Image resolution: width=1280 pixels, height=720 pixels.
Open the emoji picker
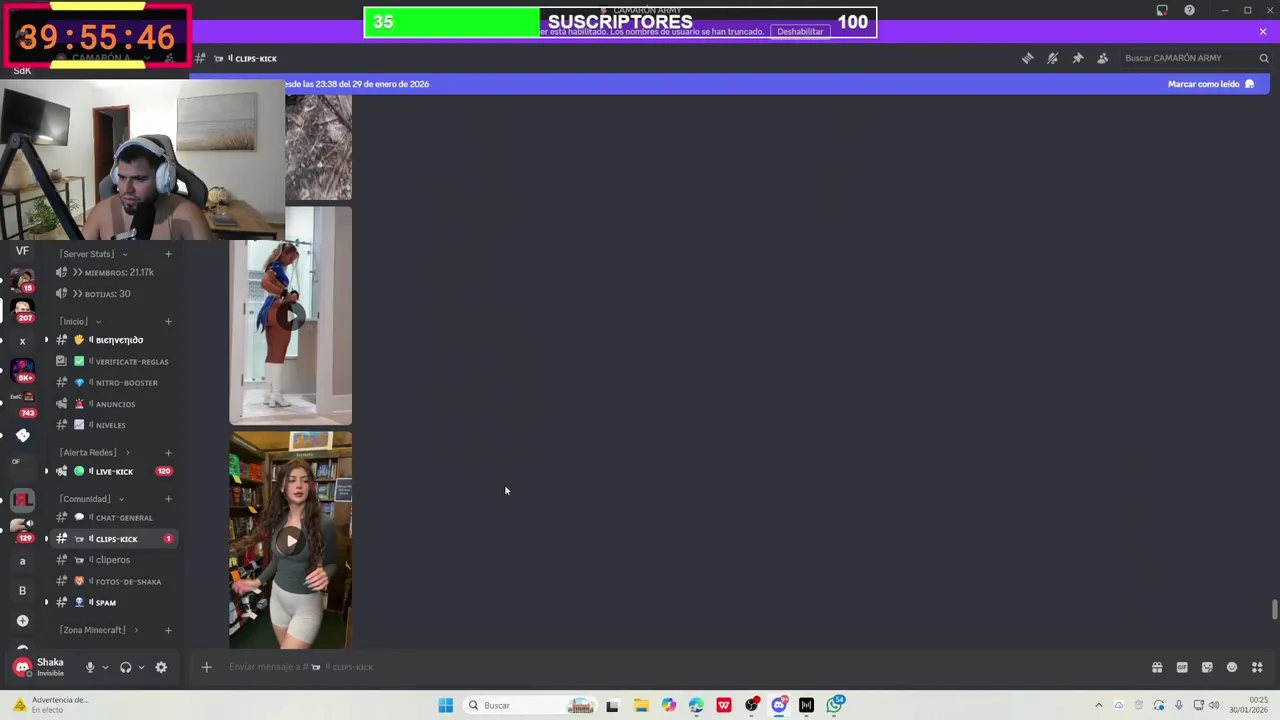(1232, 667)
